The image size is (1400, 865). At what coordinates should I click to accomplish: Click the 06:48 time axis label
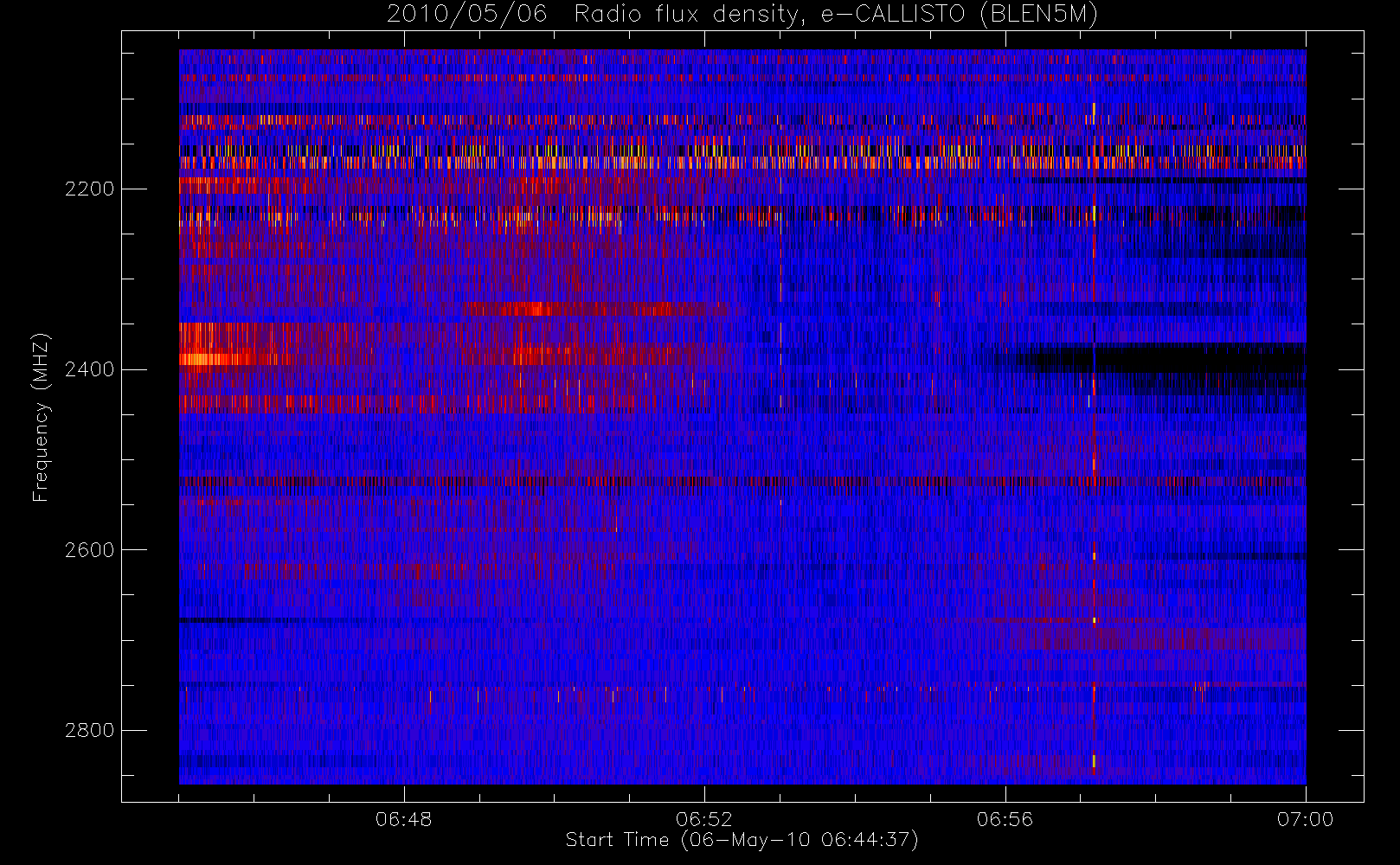(404, 819)
